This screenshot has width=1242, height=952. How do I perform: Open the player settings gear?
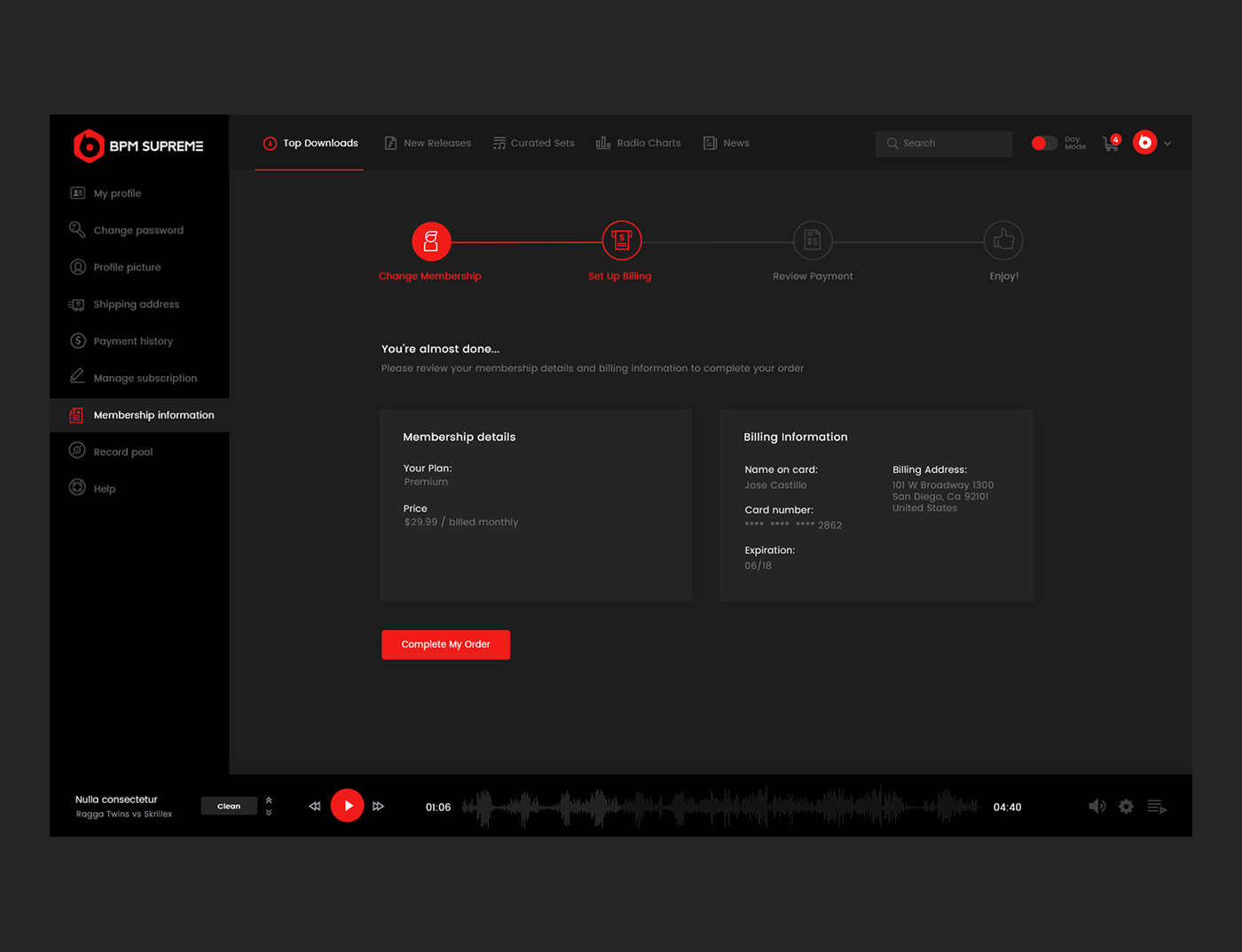point(1127,806)
